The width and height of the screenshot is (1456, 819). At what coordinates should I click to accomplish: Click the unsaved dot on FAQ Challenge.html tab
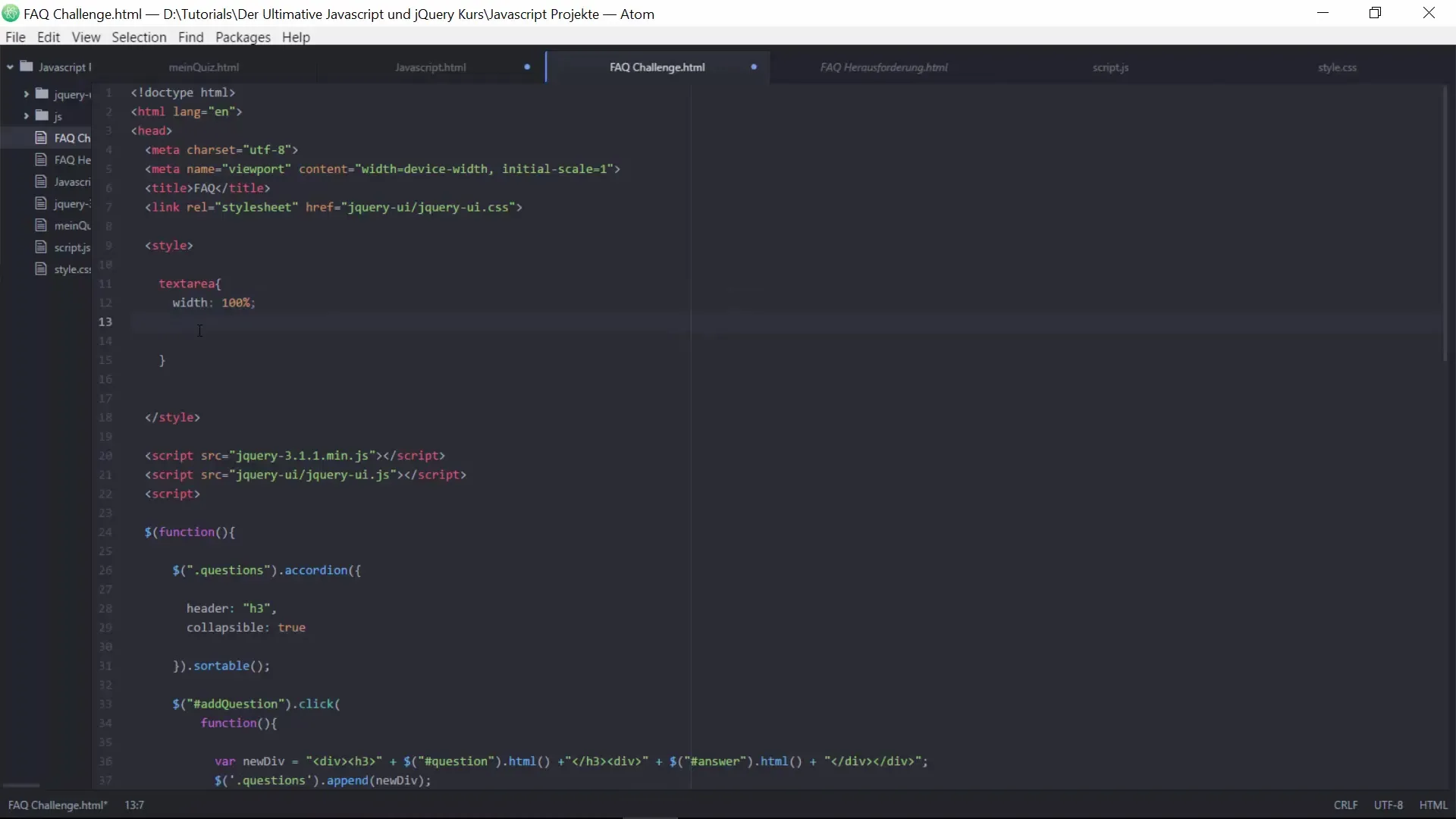(754, 67)
